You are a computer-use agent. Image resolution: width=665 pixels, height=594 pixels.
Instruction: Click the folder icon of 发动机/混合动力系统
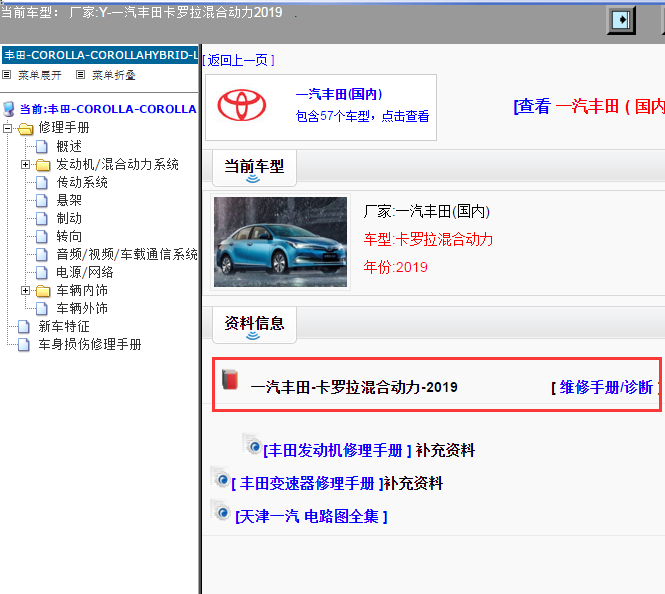coord(43,165)
